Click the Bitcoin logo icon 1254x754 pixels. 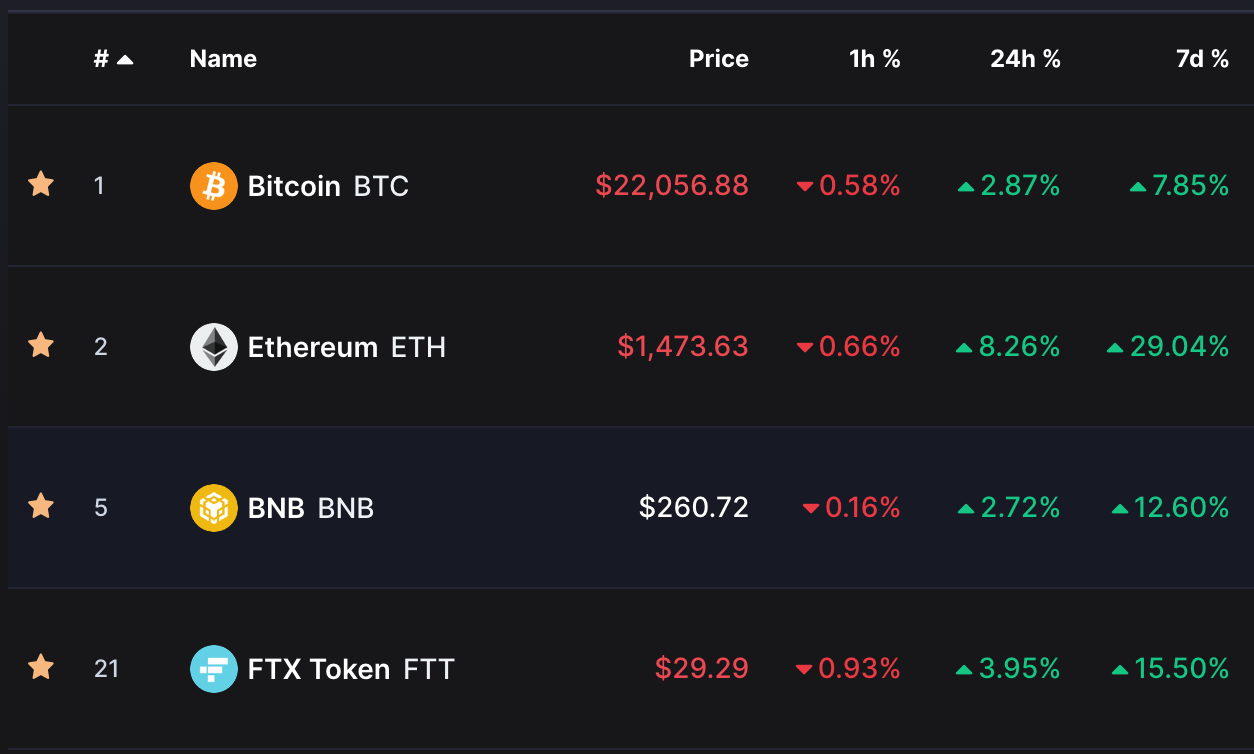[x=214, y=186]
